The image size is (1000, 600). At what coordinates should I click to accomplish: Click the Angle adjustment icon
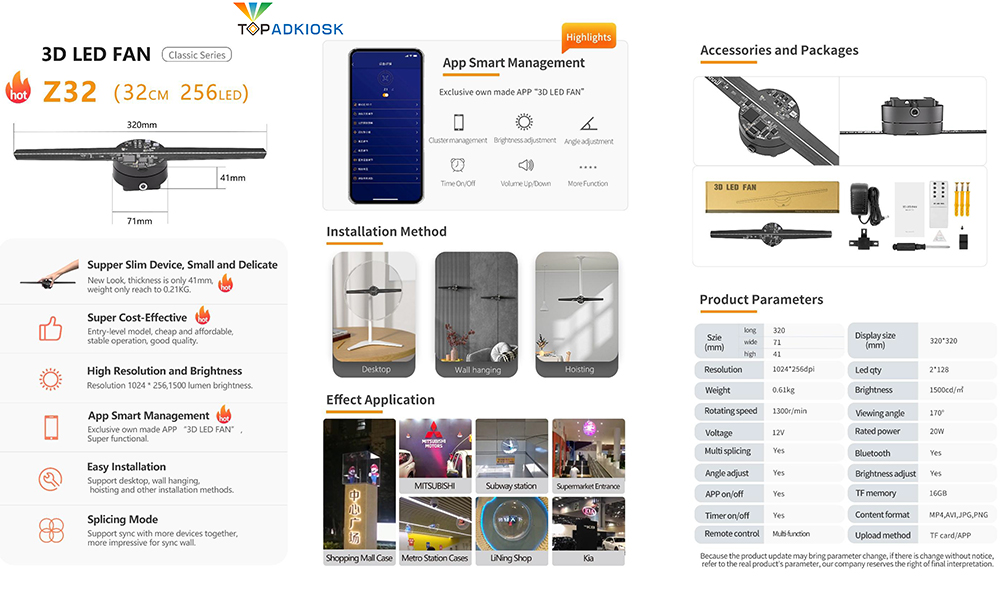pyautogui.click(x=588, y=124)
